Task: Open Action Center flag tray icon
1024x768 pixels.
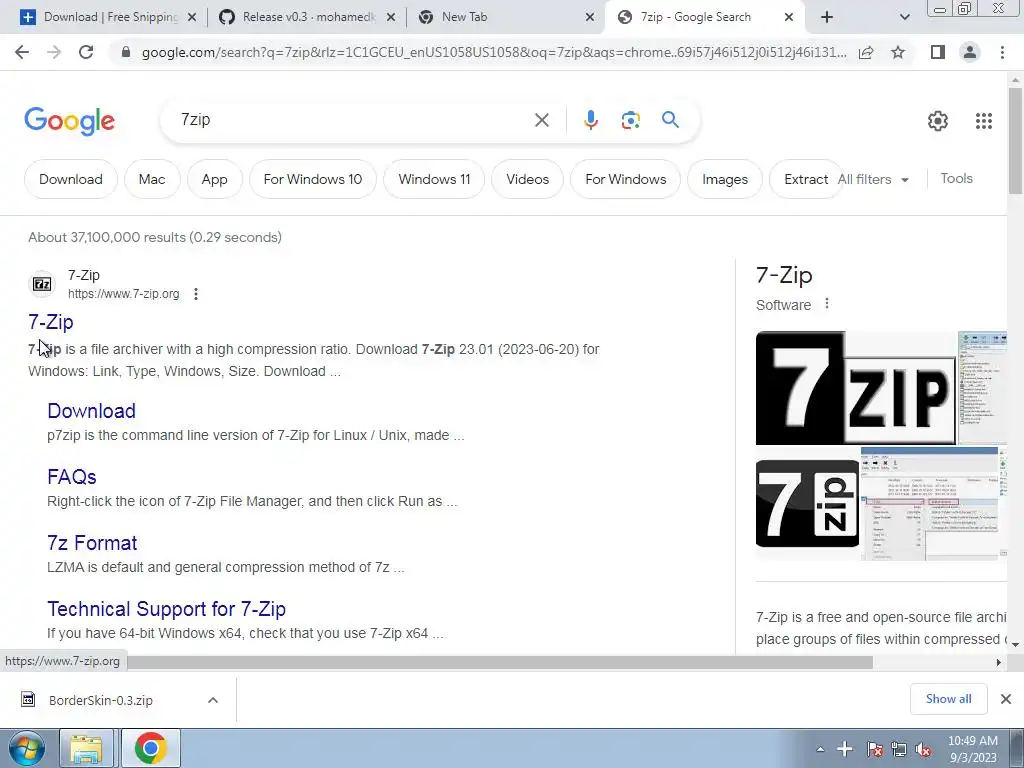Action: point(874,750)
